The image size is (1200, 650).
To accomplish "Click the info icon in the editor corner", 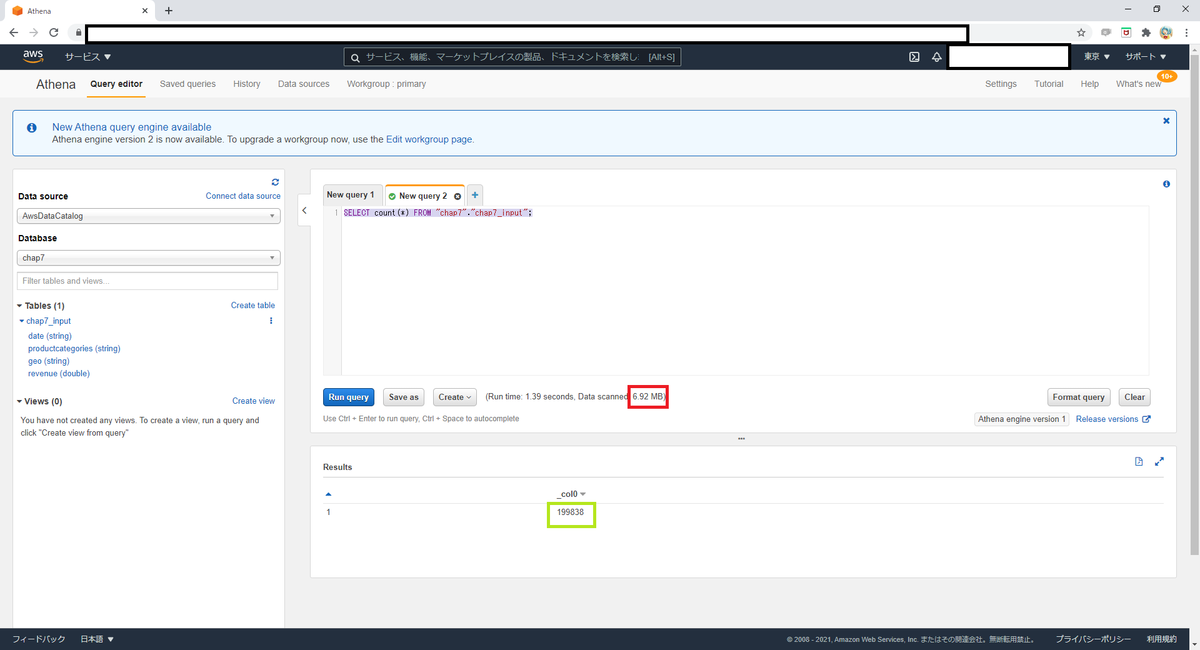I will (1166, 184).
